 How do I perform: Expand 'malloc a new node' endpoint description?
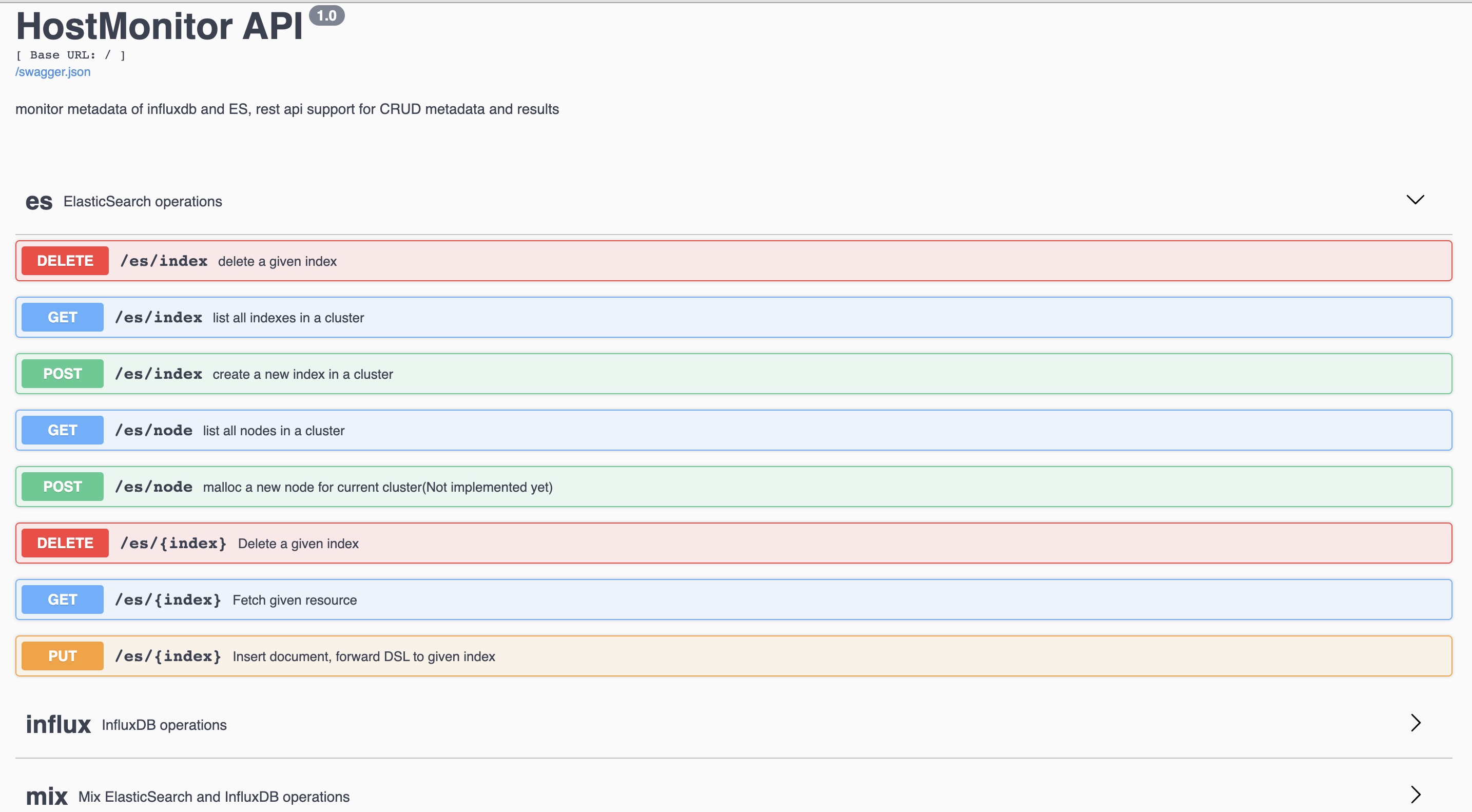click(x=377, y=488)
